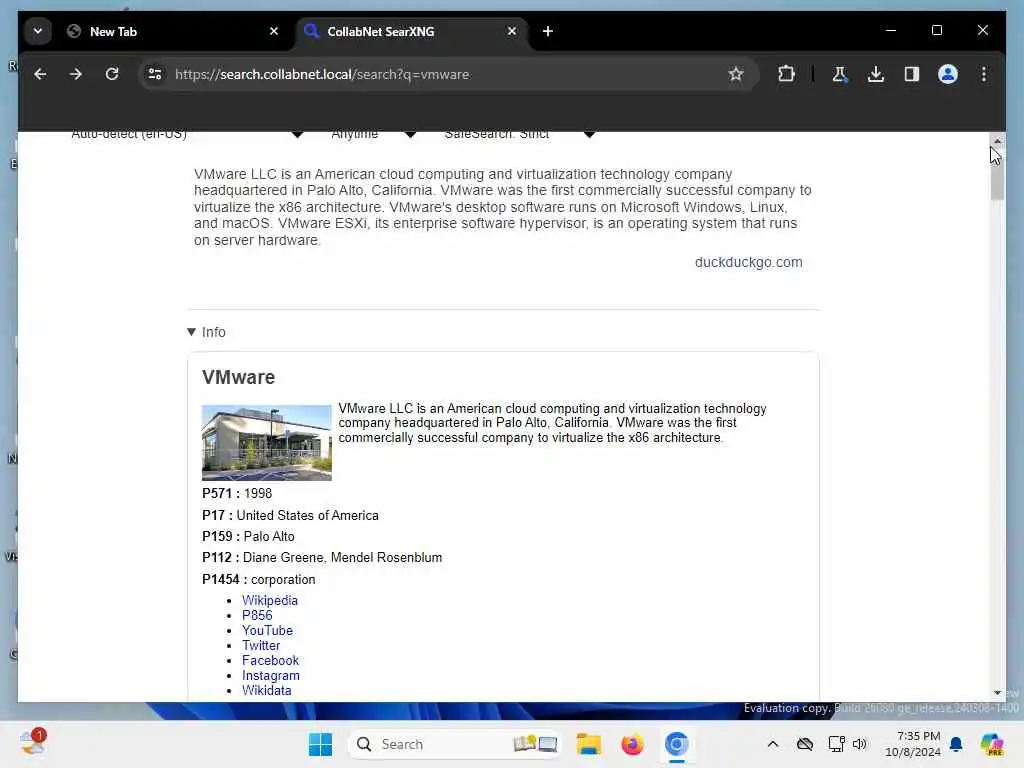Show hidden system tray icons
The height and width of the screenshot is (768, 1024).
click(773, 744)
